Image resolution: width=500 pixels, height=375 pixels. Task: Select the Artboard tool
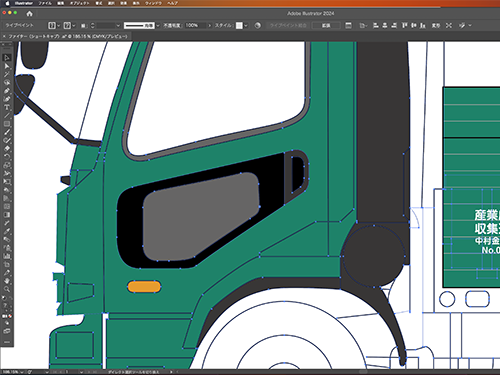point(7,264)
